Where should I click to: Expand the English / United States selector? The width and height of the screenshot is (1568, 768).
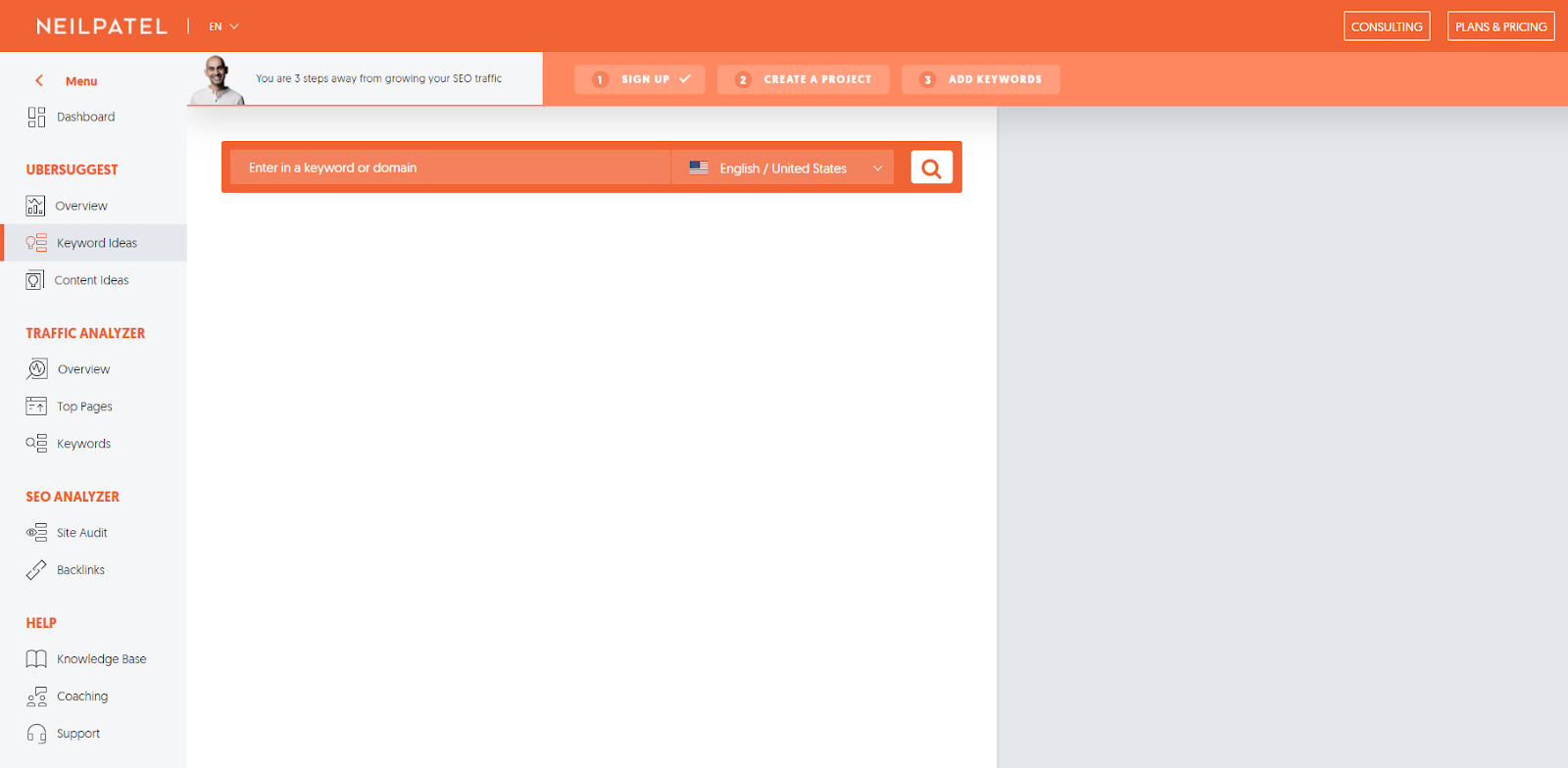[x=782, y=168]
